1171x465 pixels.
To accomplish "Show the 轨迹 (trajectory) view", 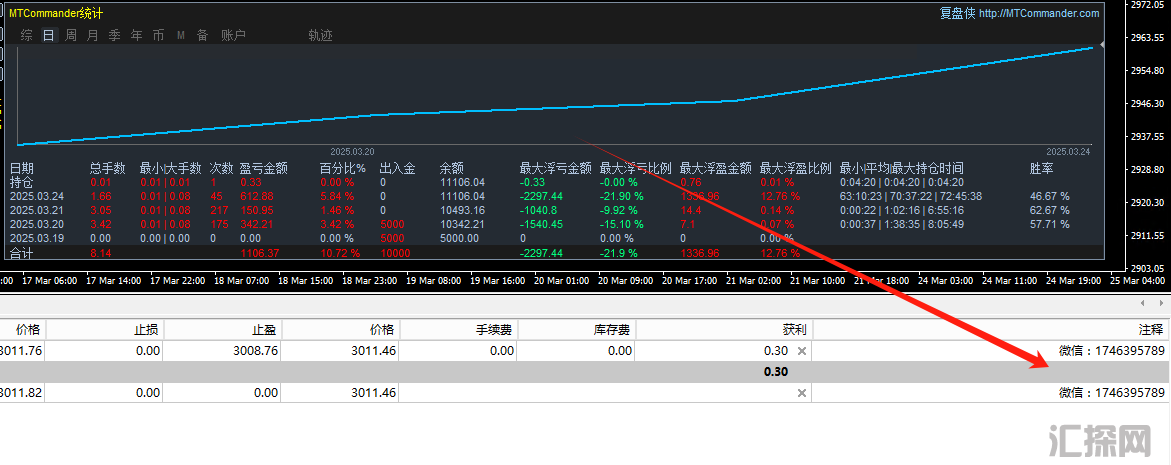I will click(x=320, y=35).
